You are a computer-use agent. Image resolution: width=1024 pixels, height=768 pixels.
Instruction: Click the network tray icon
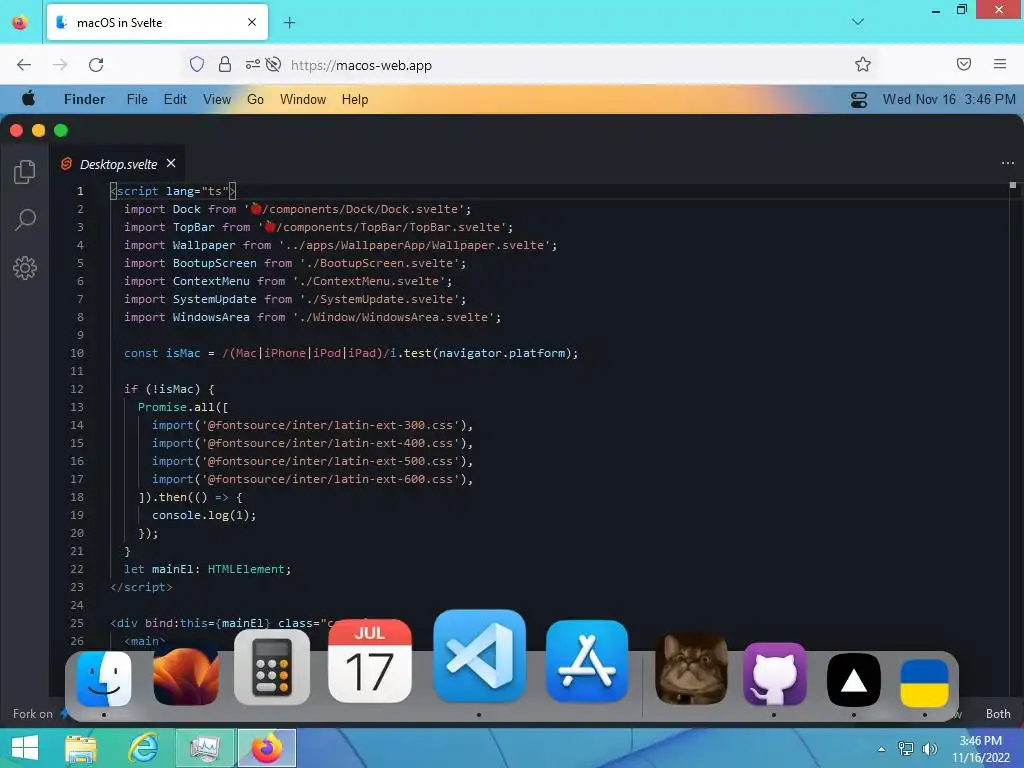pos(906,748)
